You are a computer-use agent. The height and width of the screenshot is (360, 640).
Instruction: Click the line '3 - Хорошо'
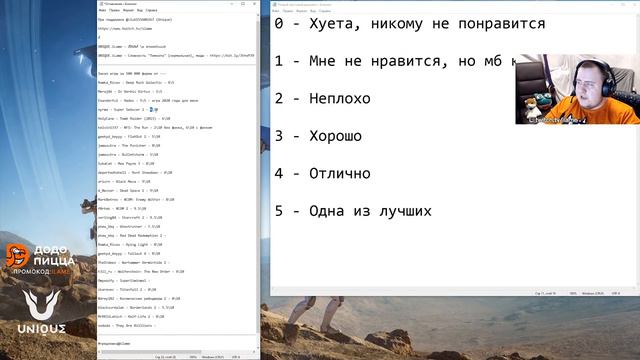[318, 136]
